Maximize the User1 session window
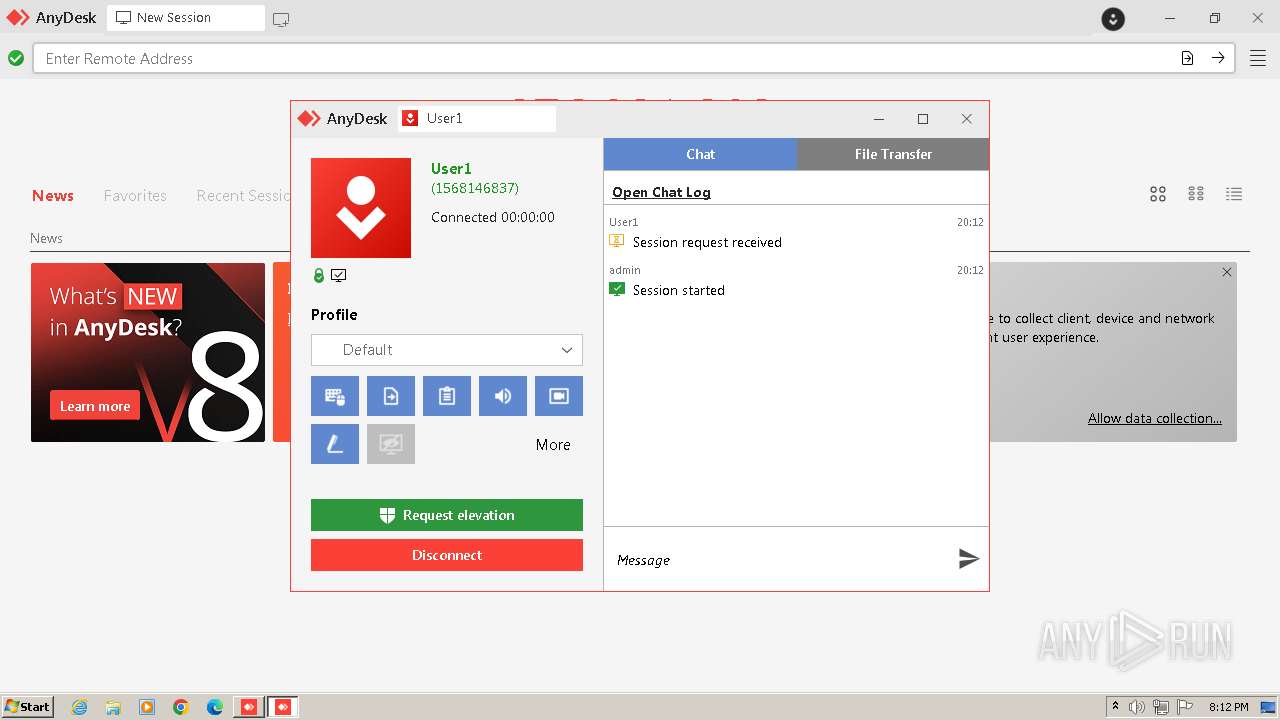The height and width of the screenshot is (720, 1280). point(923,119)
